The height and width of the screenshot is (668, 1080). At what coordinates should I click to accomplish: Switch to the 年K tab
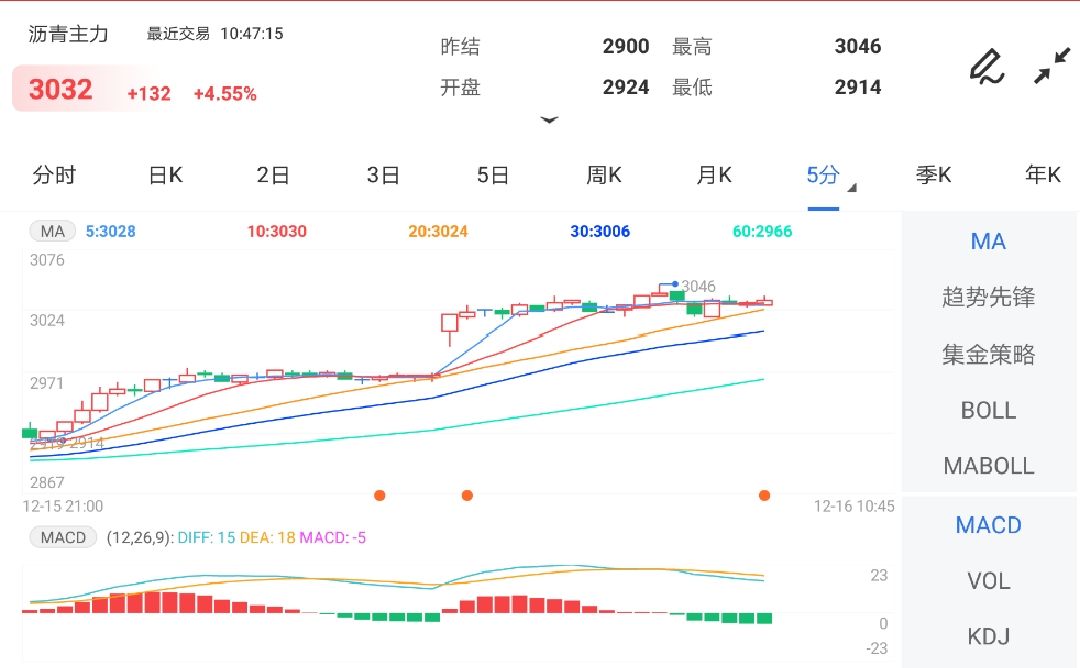tap(1043, 175)
